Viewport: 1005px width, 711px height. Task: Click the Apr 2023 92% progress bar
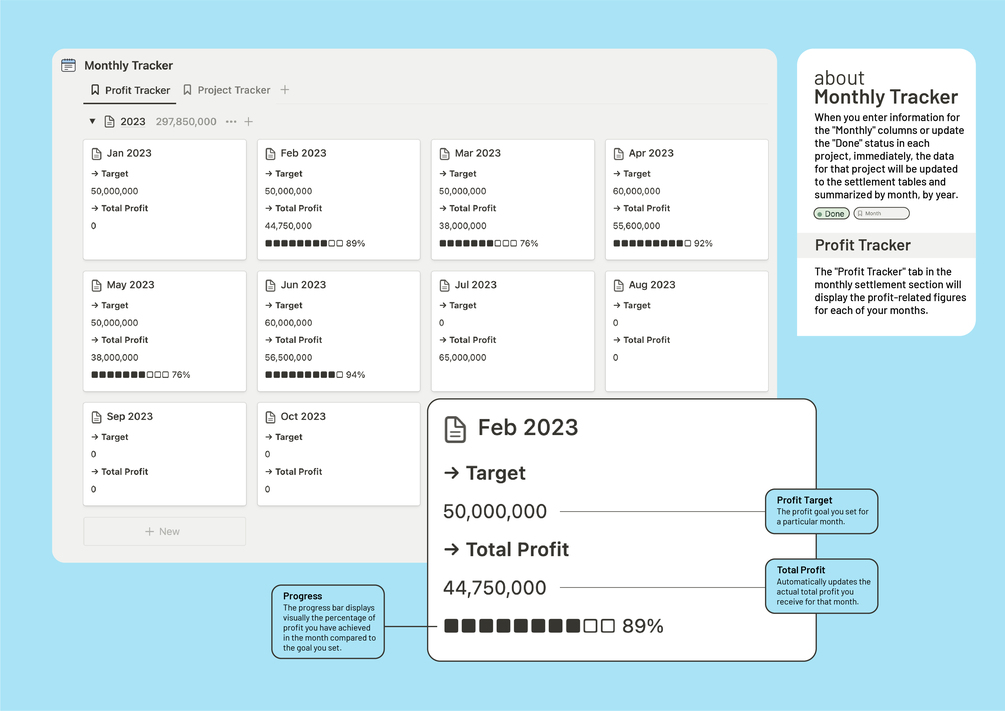coord(663,244)
